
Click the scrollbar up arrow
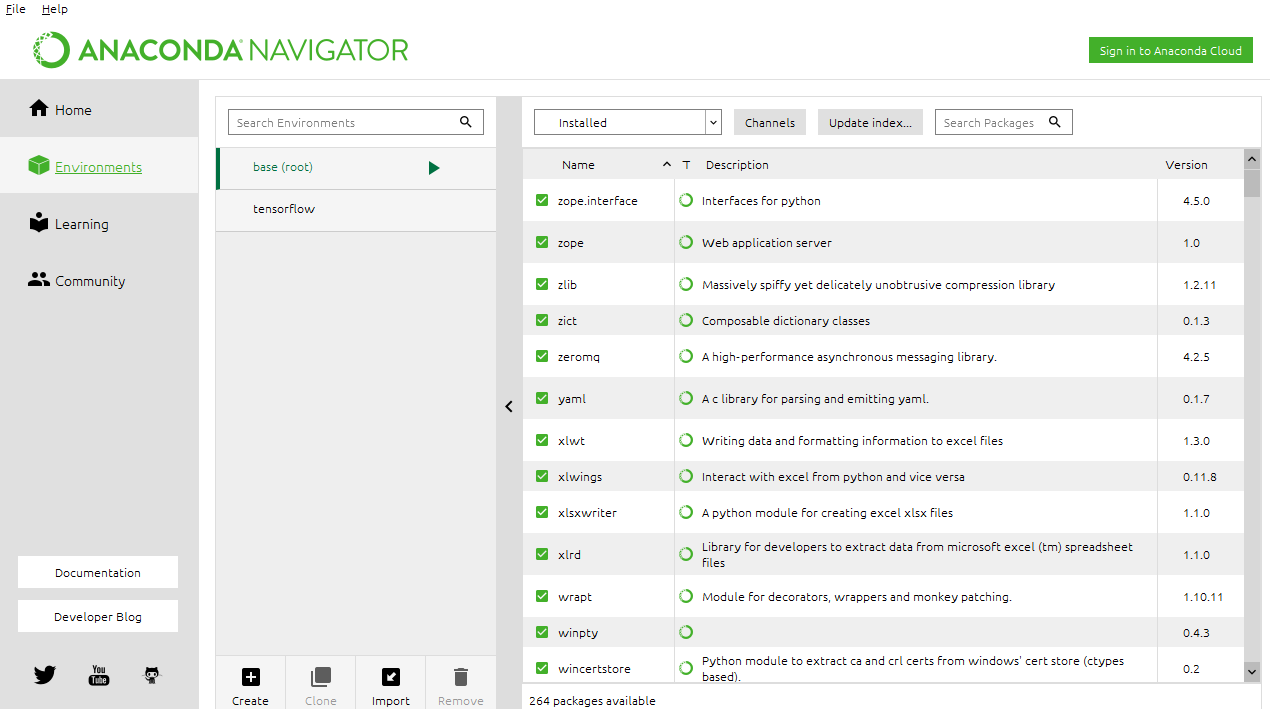pos(1252,158)
